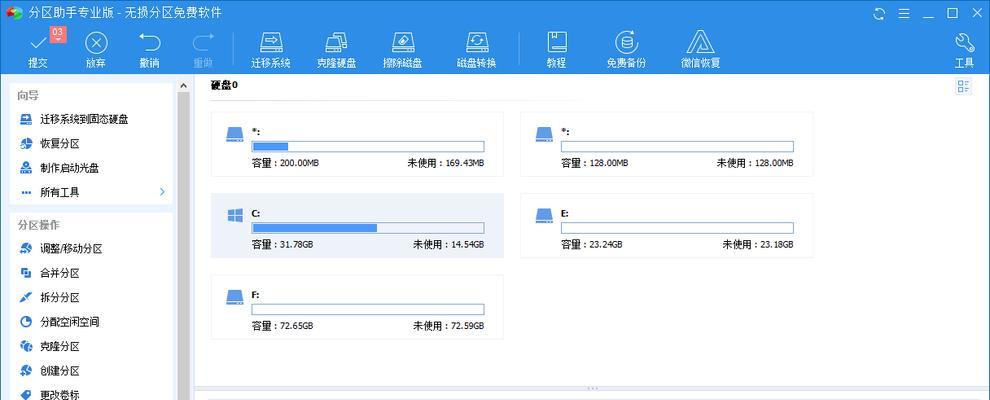Click the pending operations 03 badge
Viewport: 990px width, 400px height.
58,34
